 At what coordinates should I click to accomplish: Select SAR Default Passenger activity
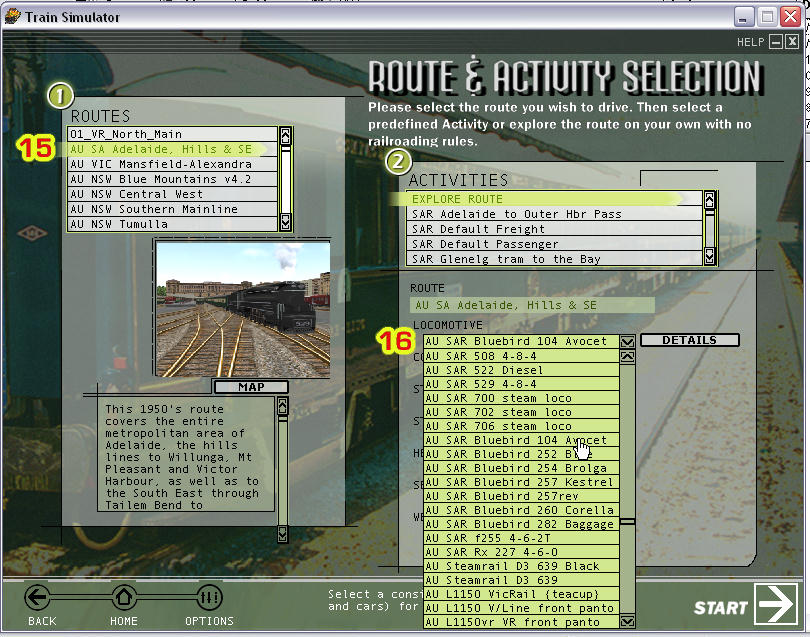pos(555,244)
